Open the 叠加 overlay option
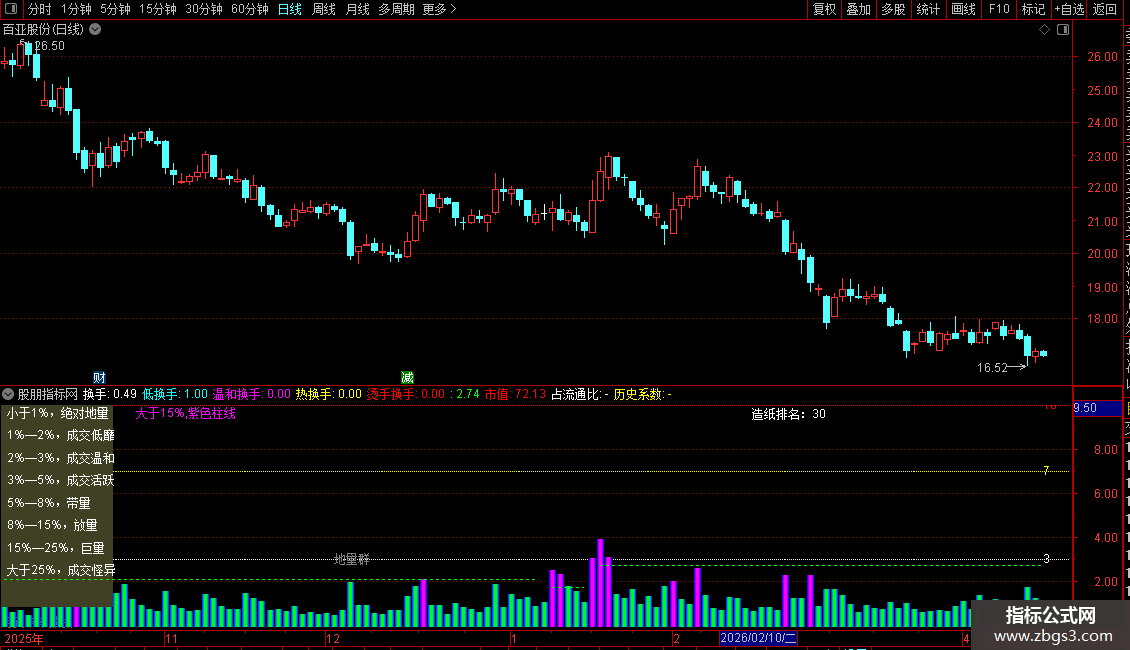Screen dimensions: 1130x650 pos(858,9)
